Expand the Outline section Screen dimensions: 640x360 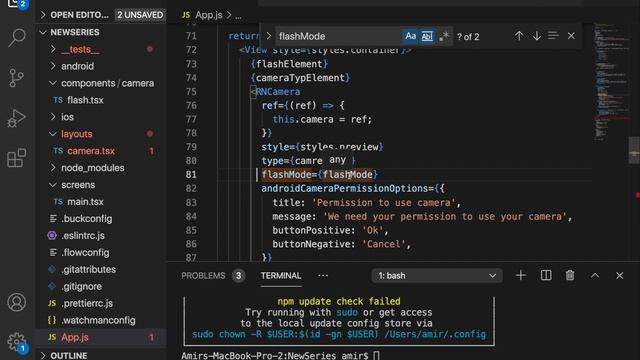pyautogui.click(x=102, y=355)
